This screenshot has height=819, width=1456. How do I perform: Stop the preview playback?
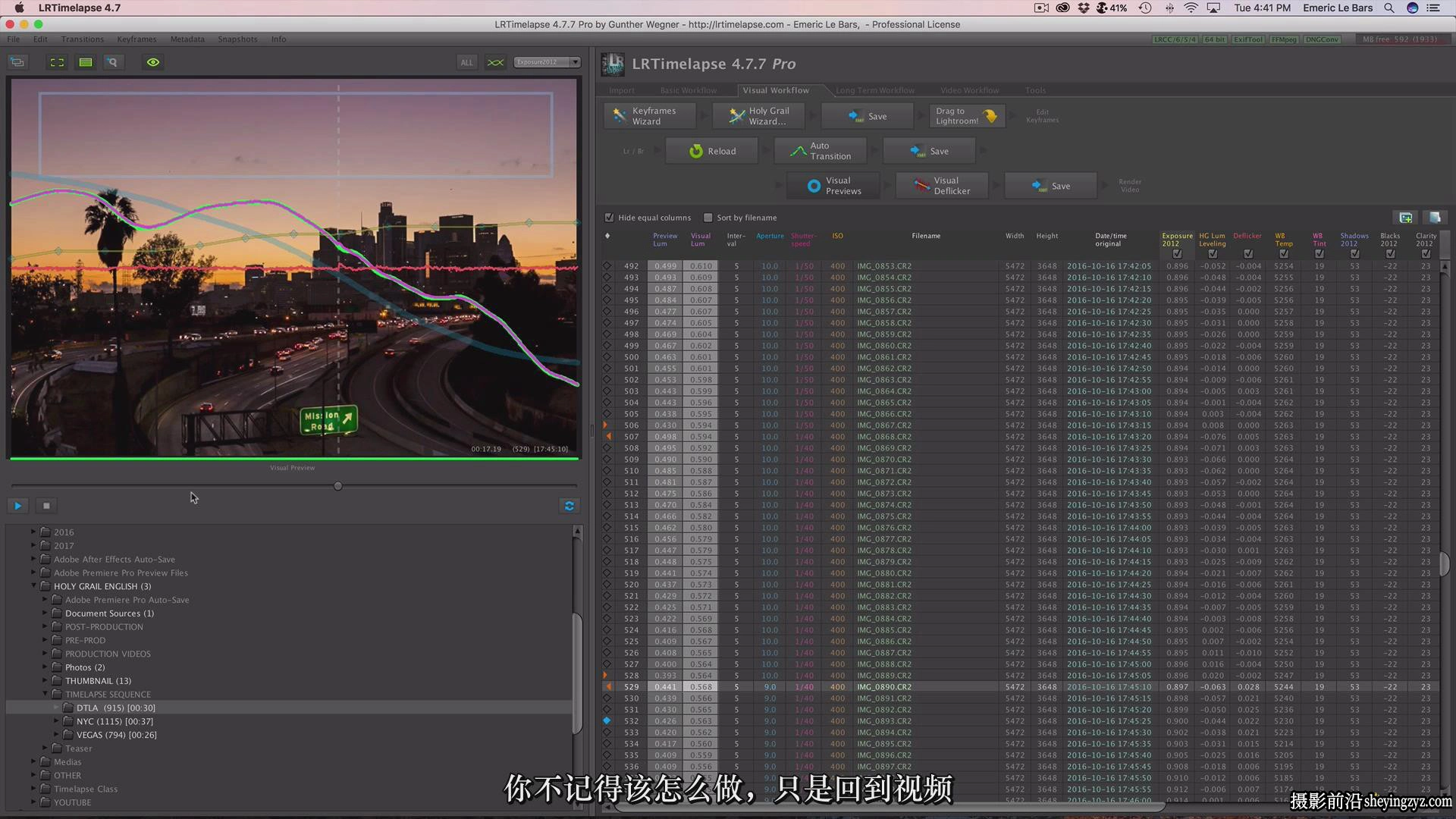pos(46,506)
